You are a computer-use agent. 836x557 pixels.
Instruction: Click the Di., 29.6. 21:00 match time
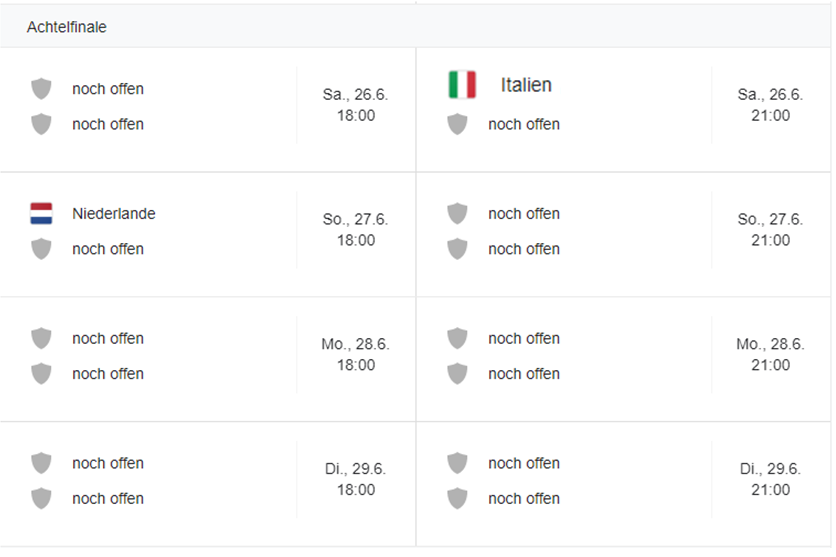click(x=770, y=480)
